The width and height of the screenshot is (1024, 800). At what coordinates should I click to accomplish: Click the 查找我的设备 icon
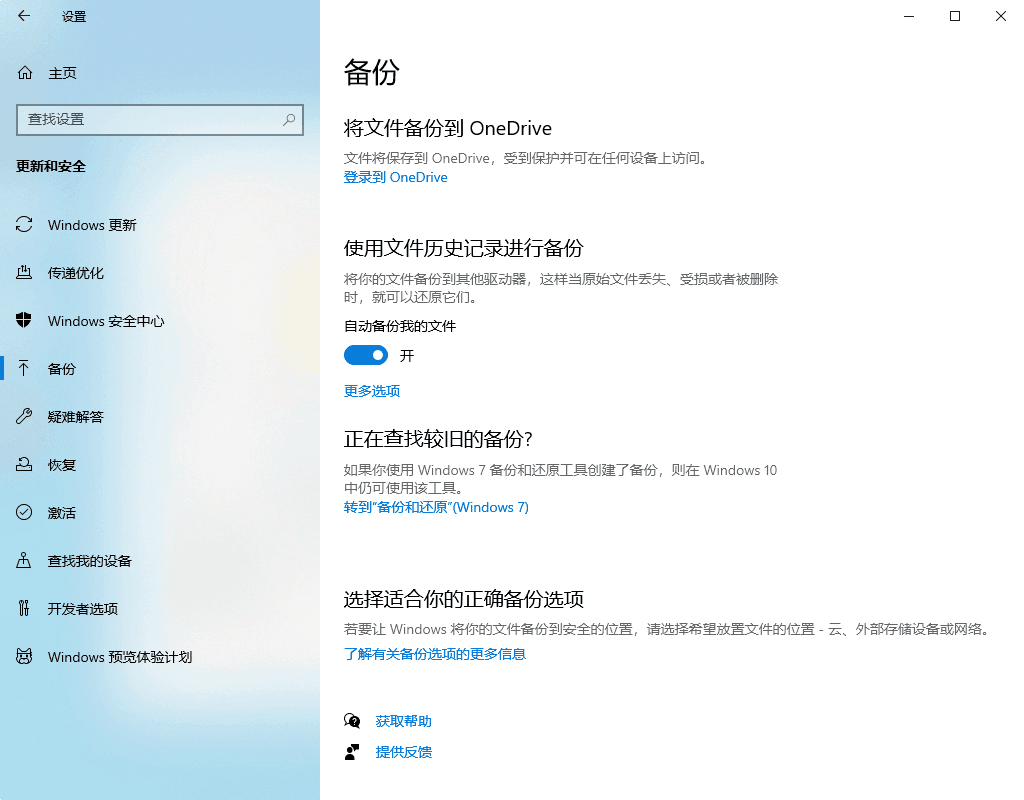point(24,561)
